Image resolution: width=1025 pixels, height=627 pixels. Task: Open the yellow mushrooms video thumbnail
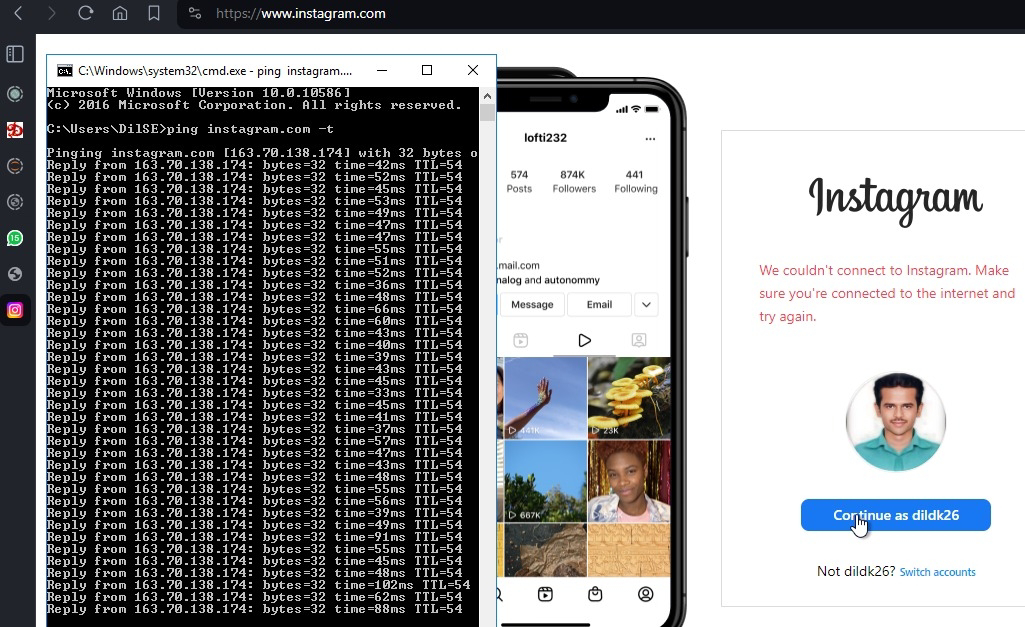[629, 398]
